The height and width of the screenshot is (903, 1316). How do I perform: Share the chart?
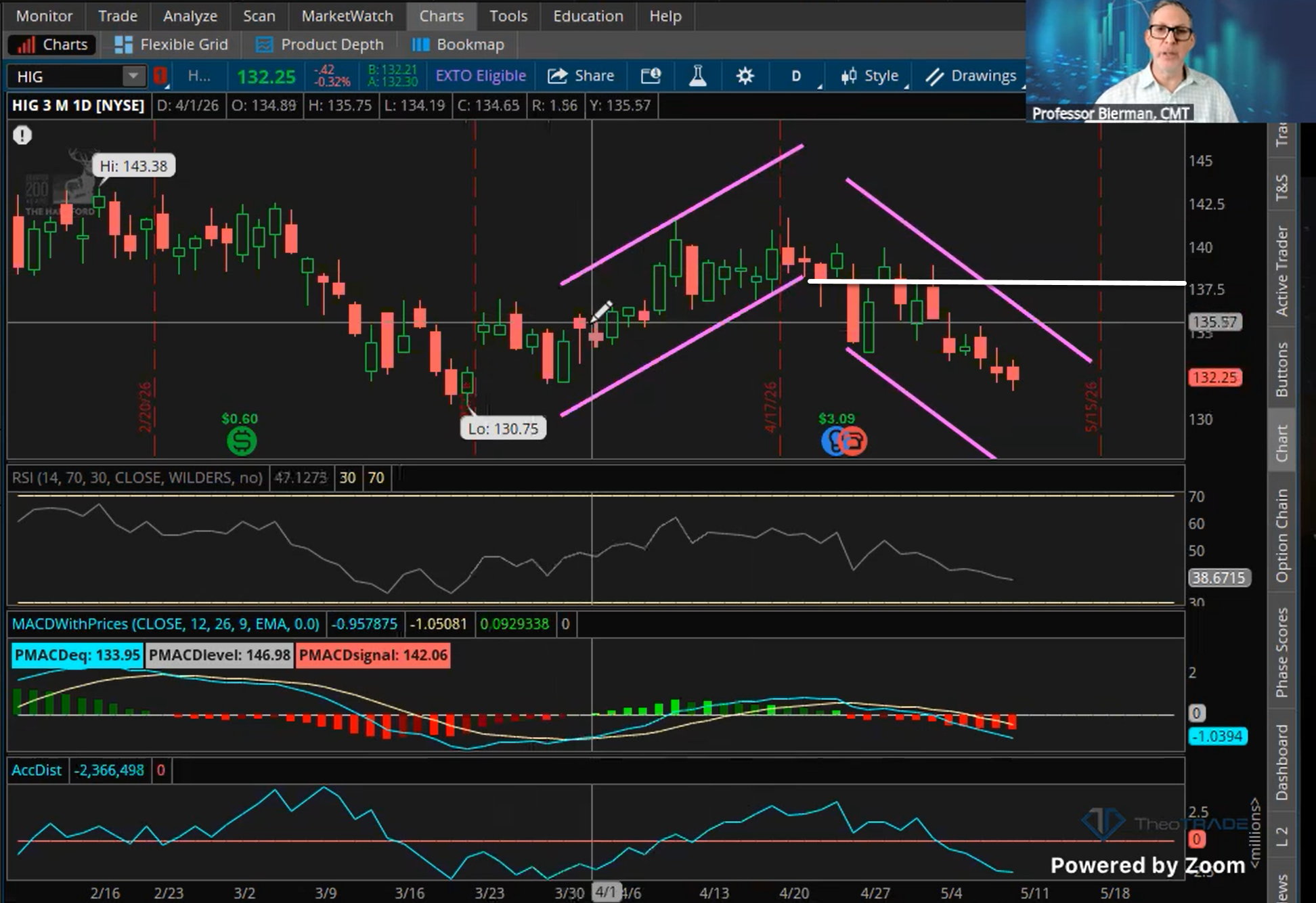[x=581, y=76]
